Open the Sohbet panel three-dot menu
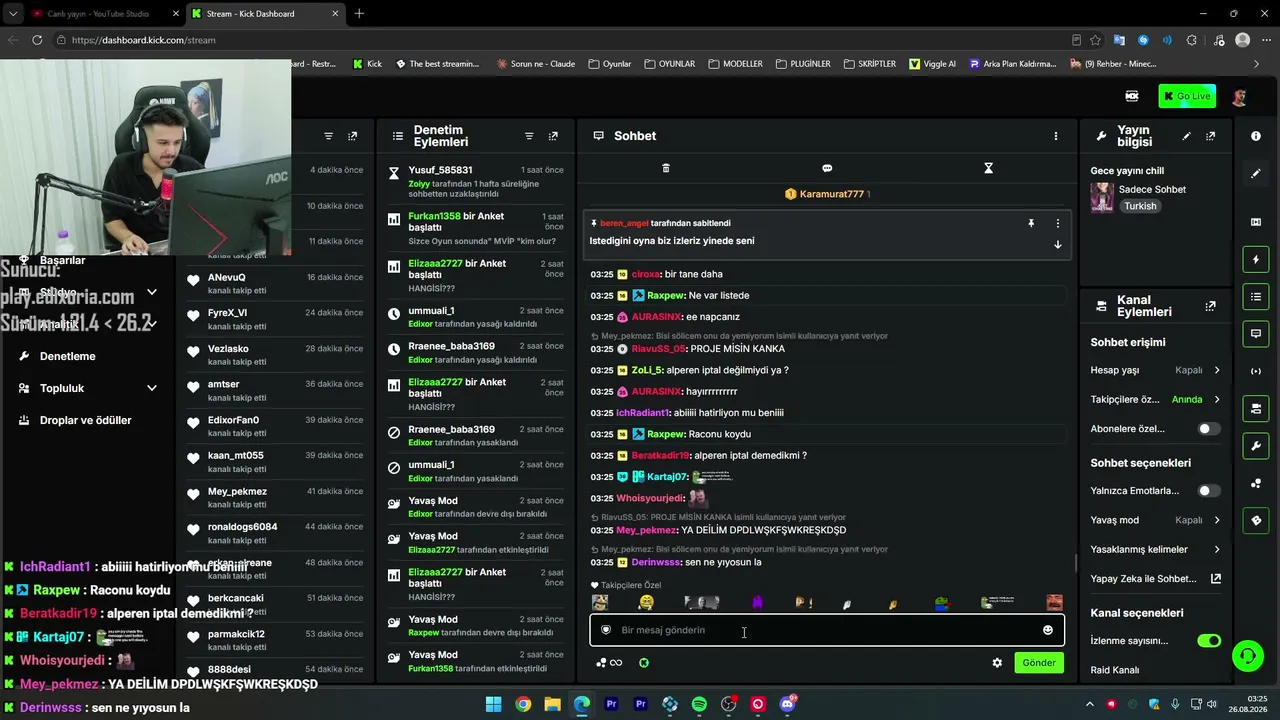This screenshot has width=1280, height=720. click(1056, 136)
